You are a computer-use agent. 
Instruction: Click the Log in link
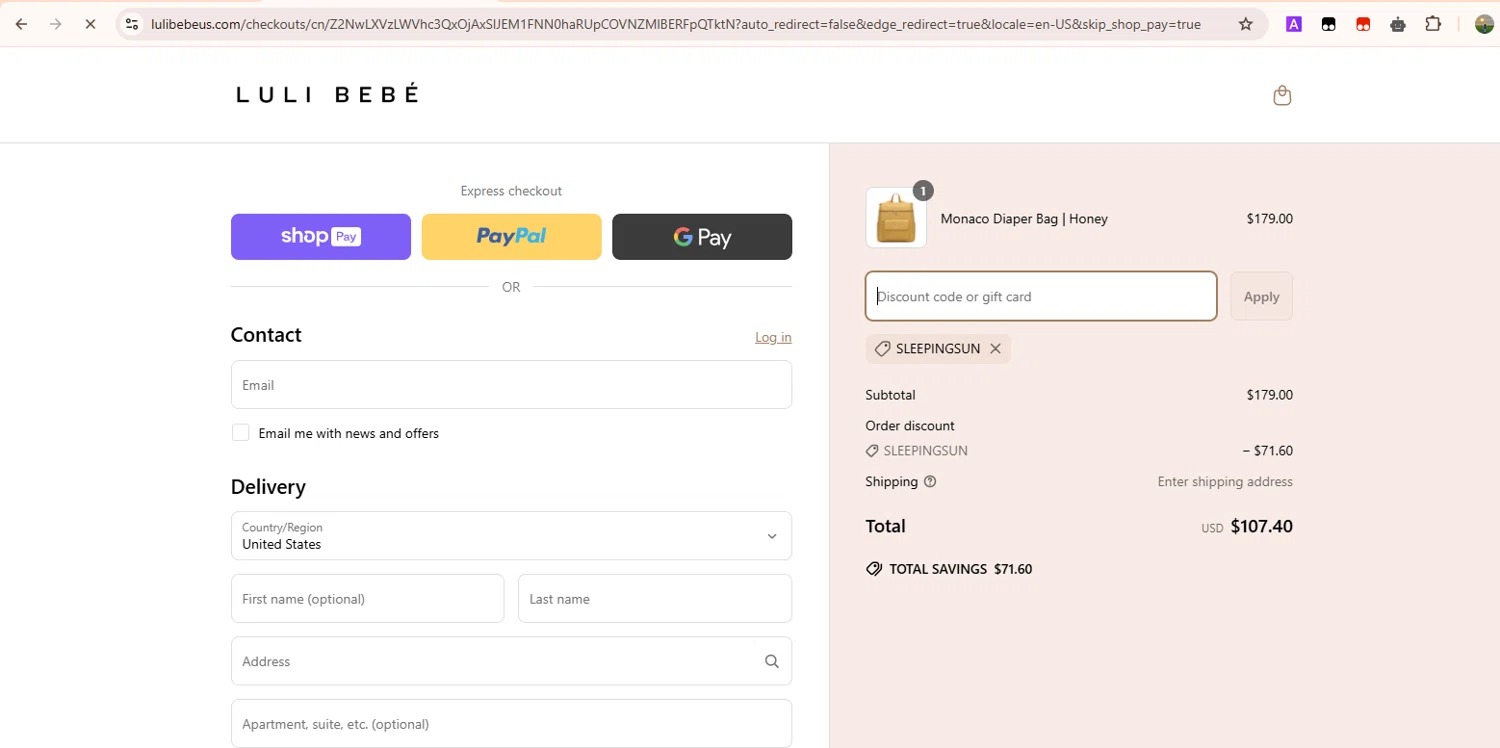coord(773,337)
